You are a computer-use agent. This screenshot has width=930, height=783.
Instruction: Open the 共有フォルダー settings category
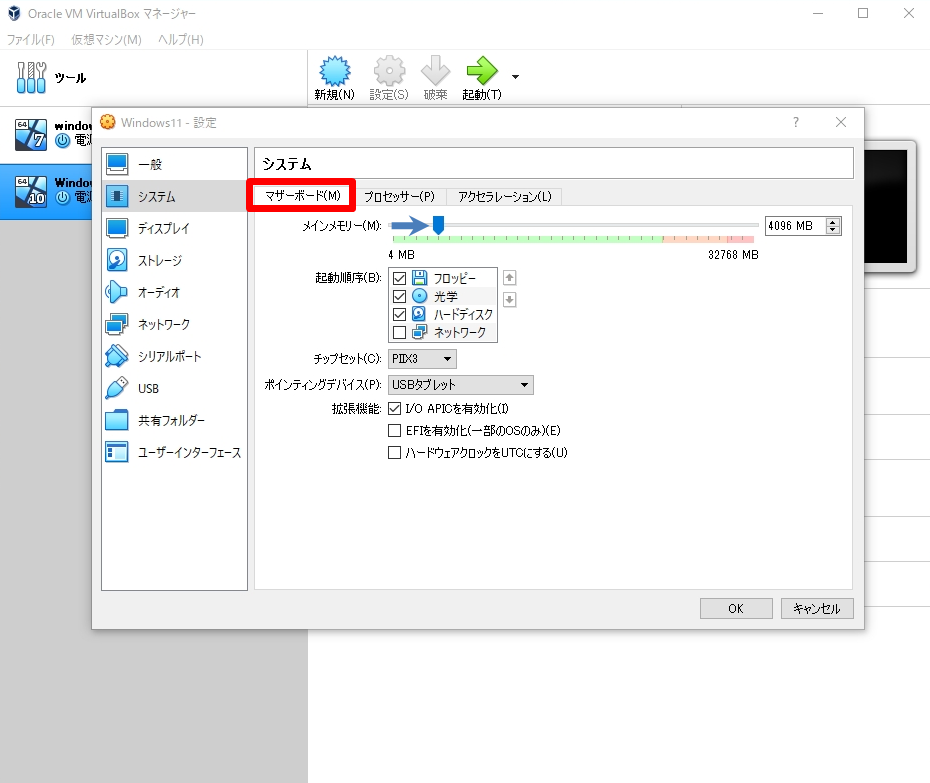tap(174, 421)
